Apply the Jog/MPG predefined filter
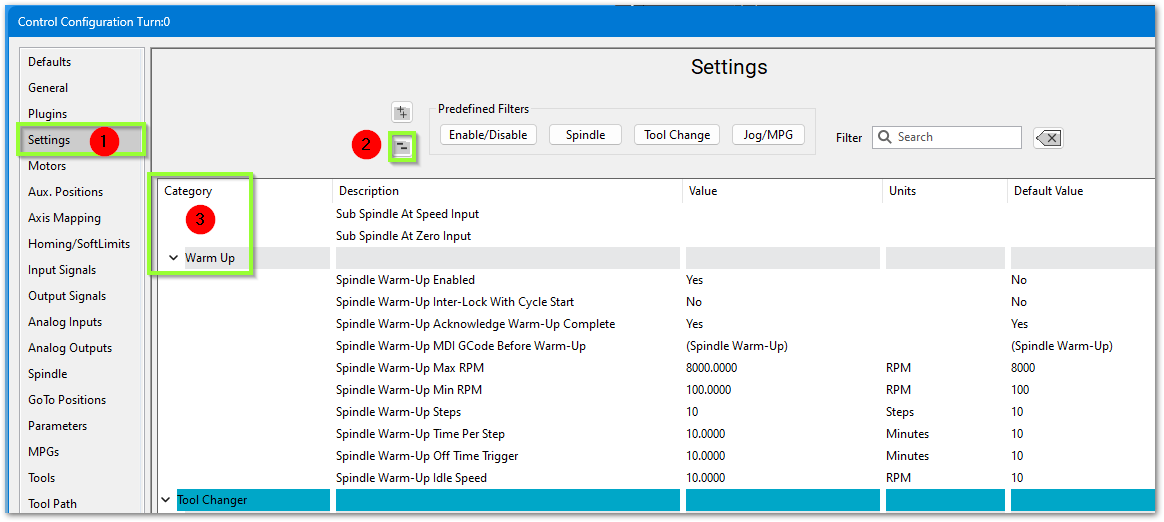 pyautogui.click(x=768, y=135)
